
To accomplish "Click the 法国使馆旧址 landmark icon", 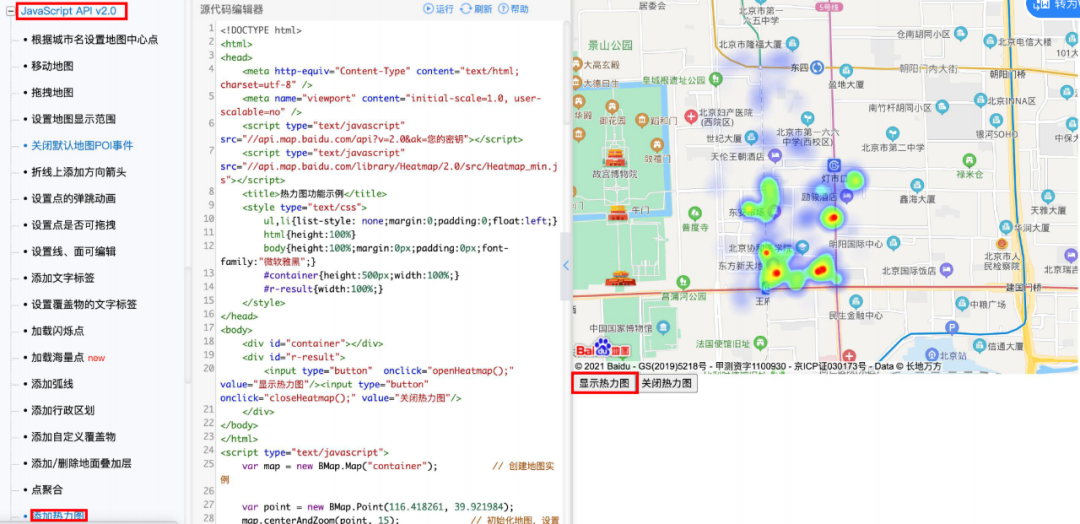I will tap(759, 343).
